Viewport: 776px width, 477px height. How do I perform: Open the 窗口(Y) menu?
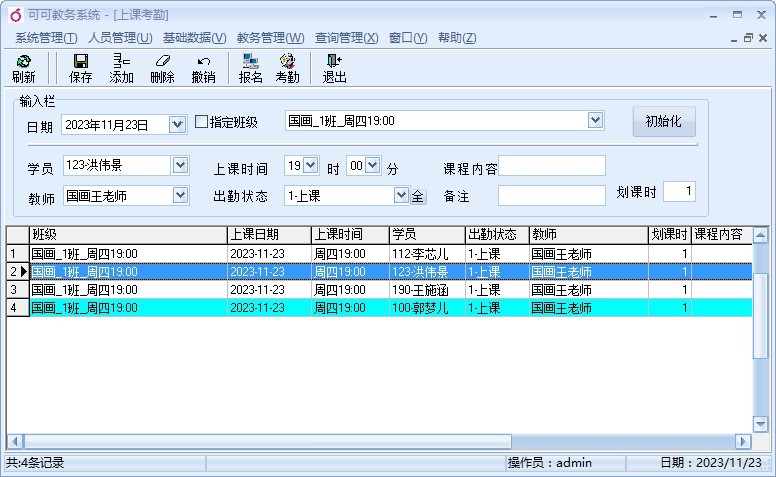click(408, 38)
